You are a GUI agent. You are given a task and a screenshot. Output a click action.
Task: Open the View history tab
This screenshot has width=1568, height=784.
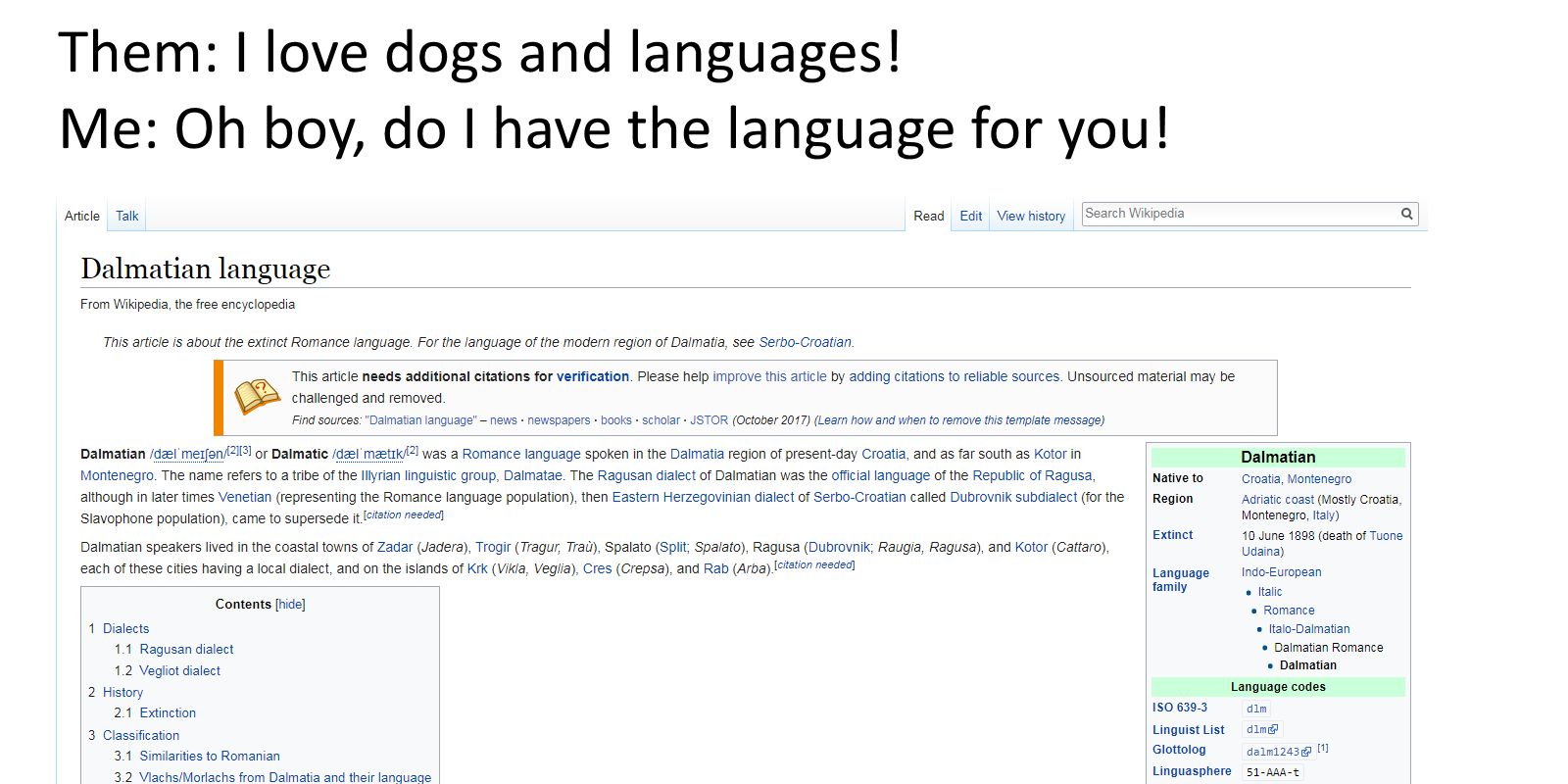[x=1031, y=216]
